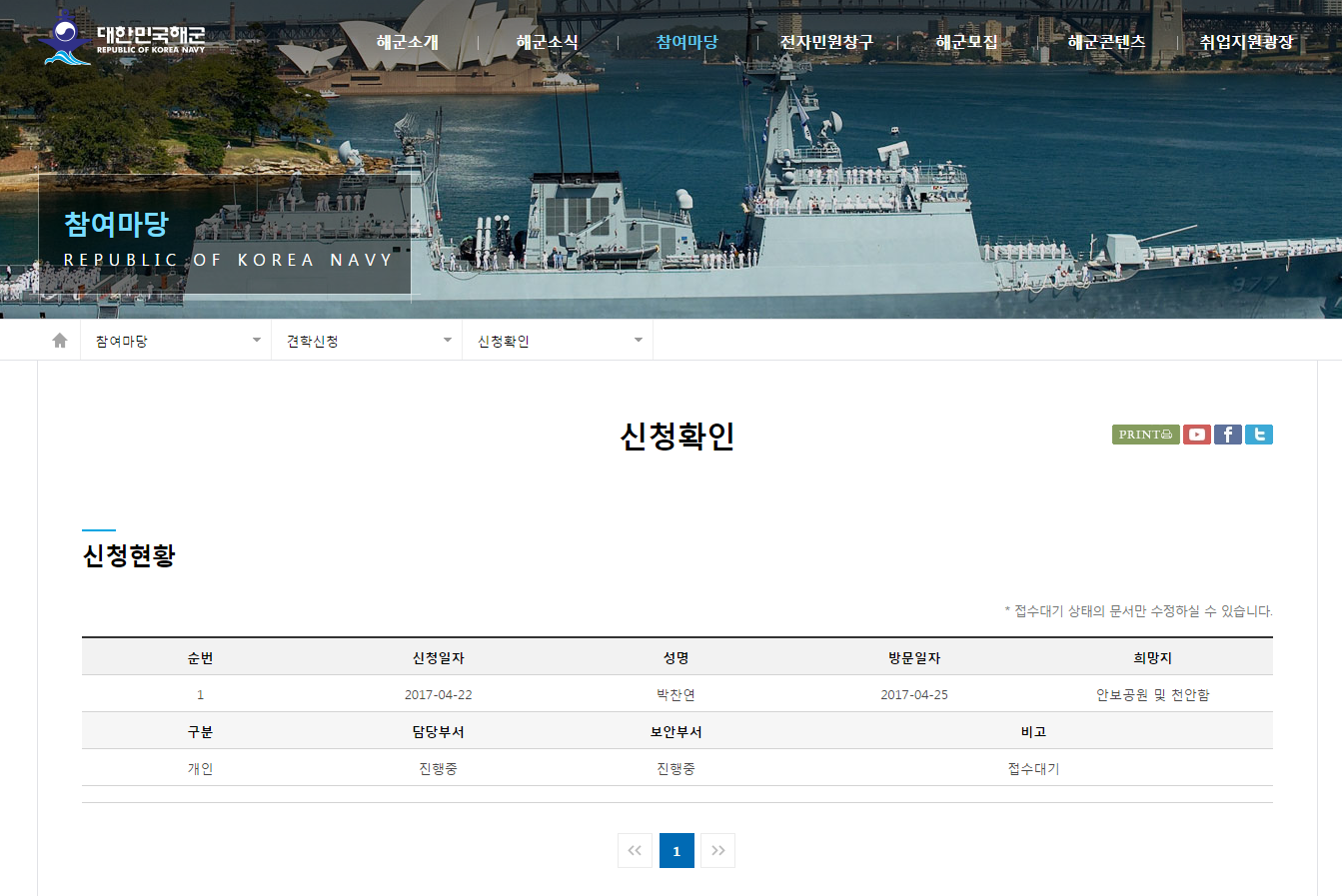1342x896 pixels.
Task: Click the home icon in breadcrumb
Action: 60,341
